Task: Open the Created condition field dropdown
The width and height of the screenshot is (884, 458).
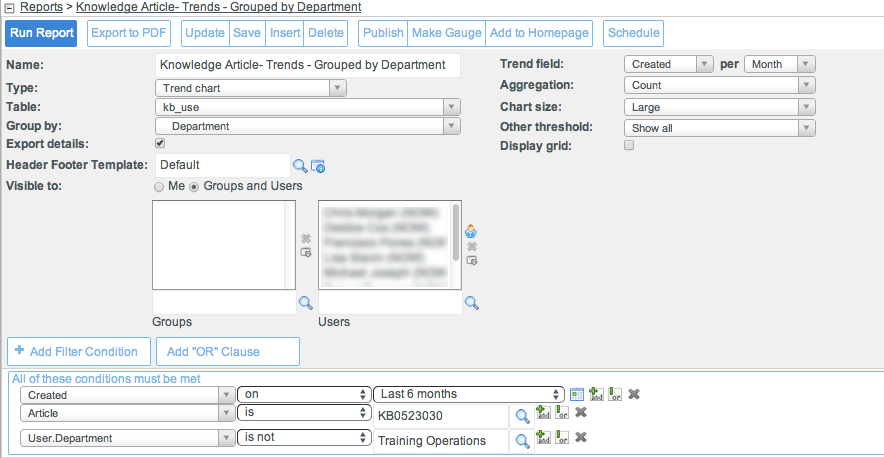Action: tap(127, 395)
